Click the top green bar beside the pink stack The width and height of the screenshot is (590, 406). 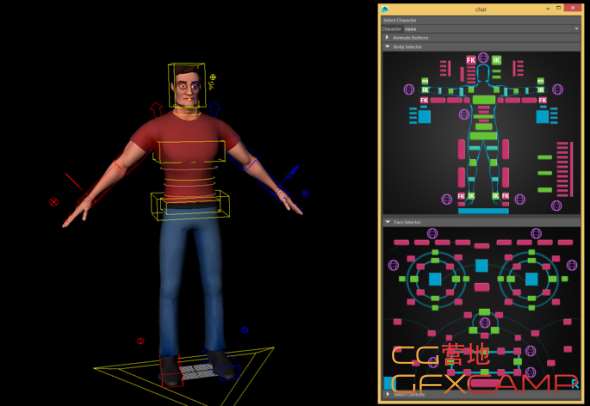tap(545, 157)
